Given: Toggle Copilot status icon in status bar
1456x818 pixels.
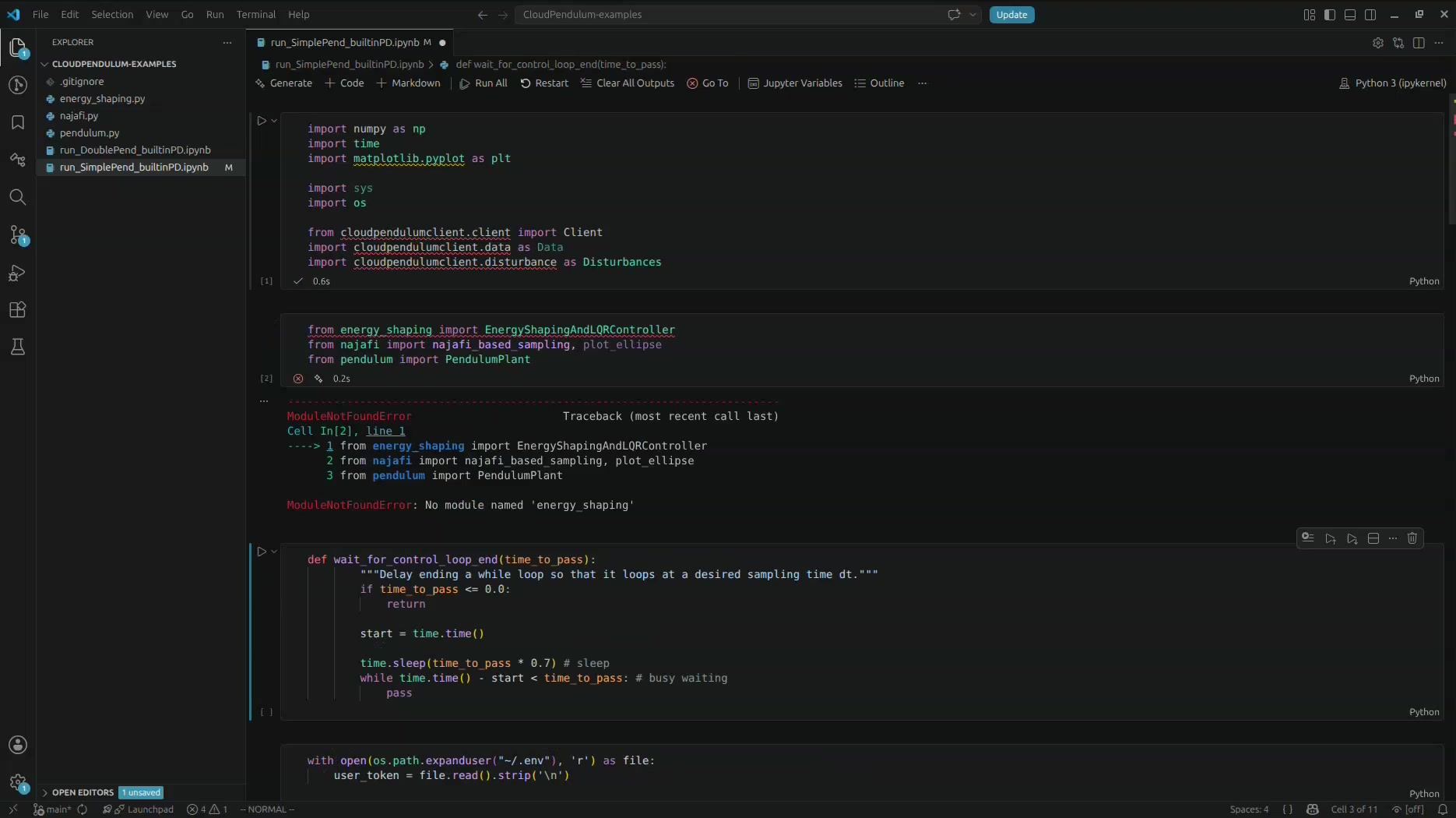Looking at the screenshot, I should 1313,809.
